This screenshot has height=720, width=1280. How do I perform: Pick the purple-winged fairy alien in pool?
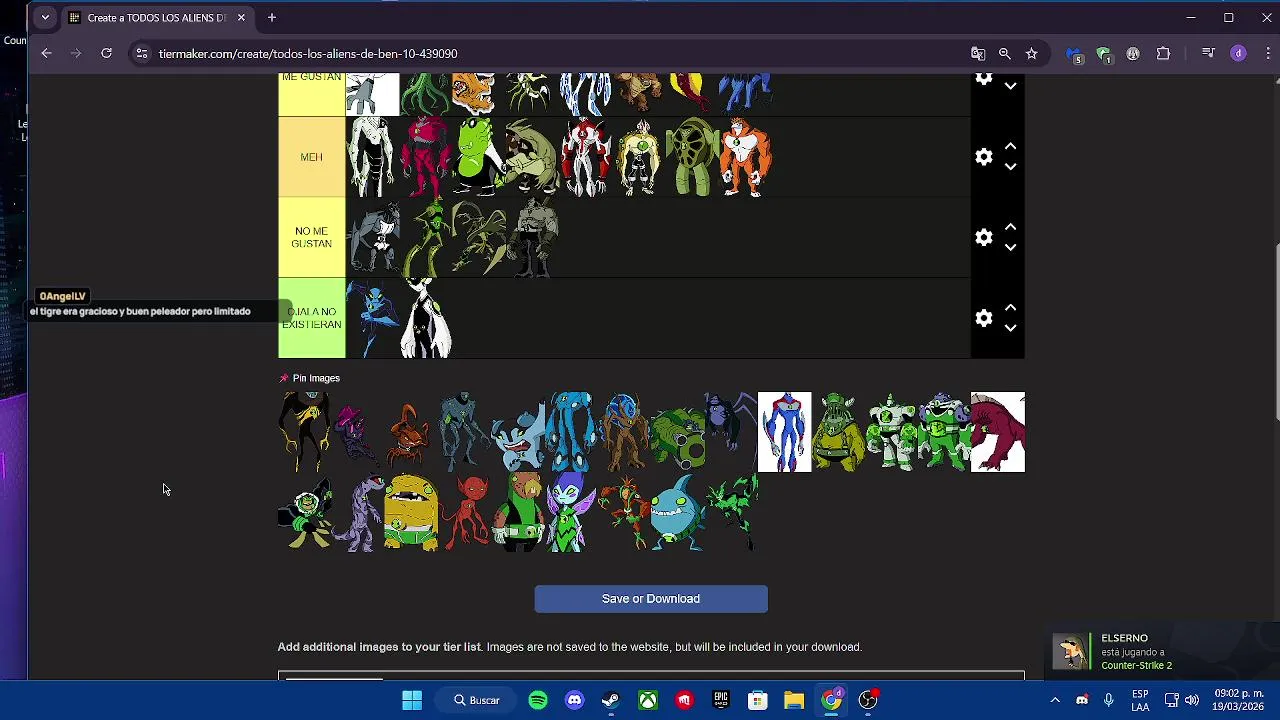(x=571, y=513)
